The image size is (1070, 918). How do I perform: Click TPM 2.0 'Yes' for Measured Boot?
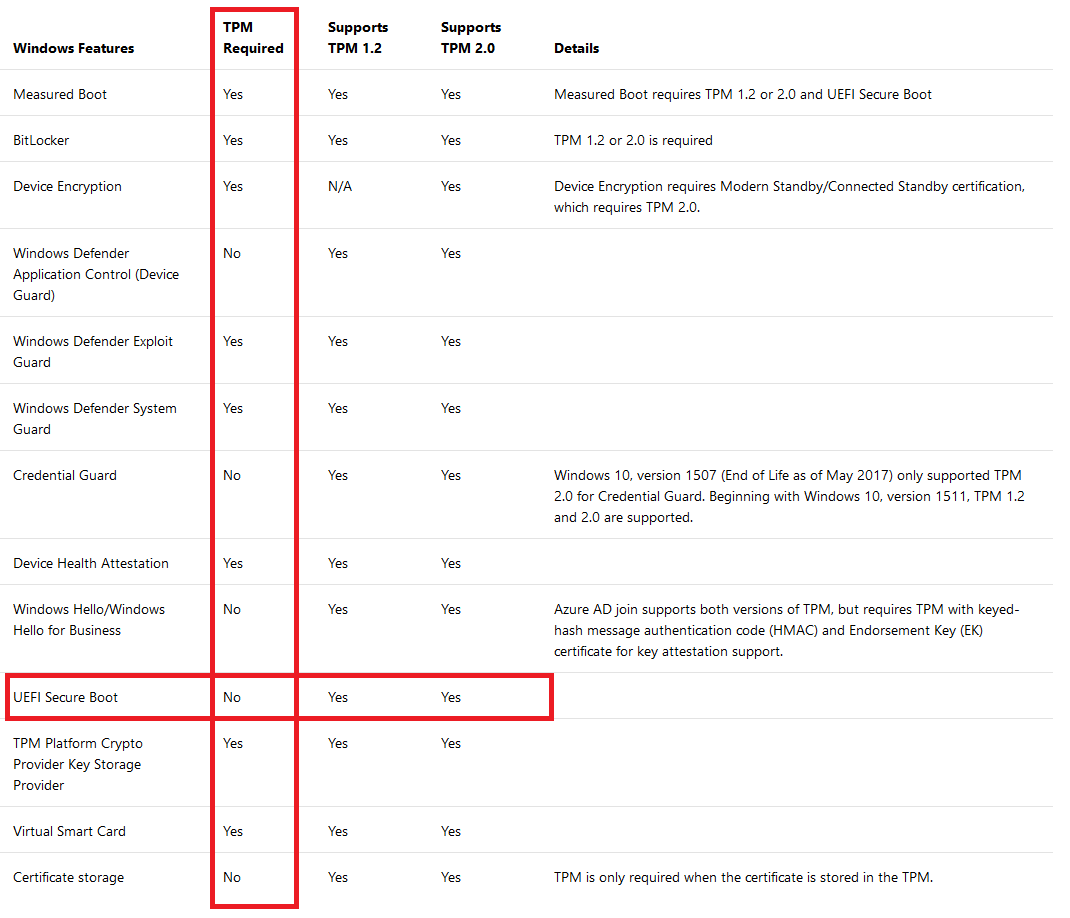[x=450, y=94]
